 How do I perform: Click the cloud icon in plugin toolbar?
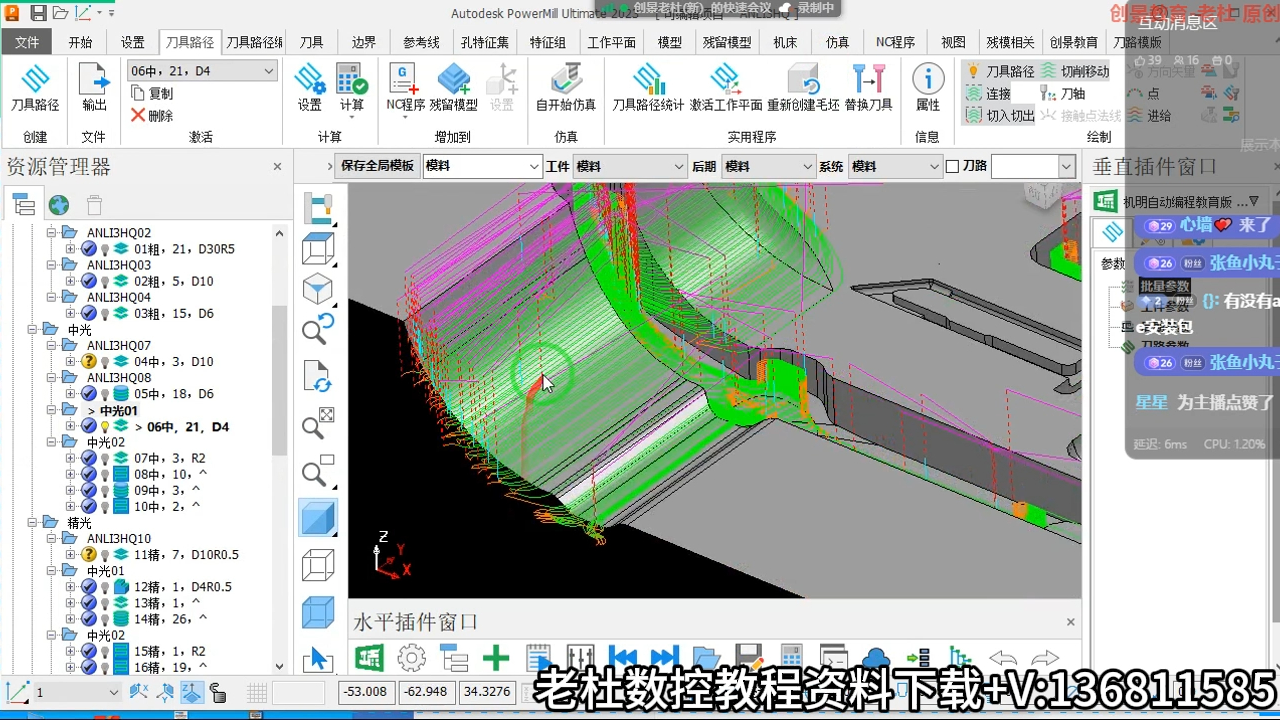pos(876,658)
